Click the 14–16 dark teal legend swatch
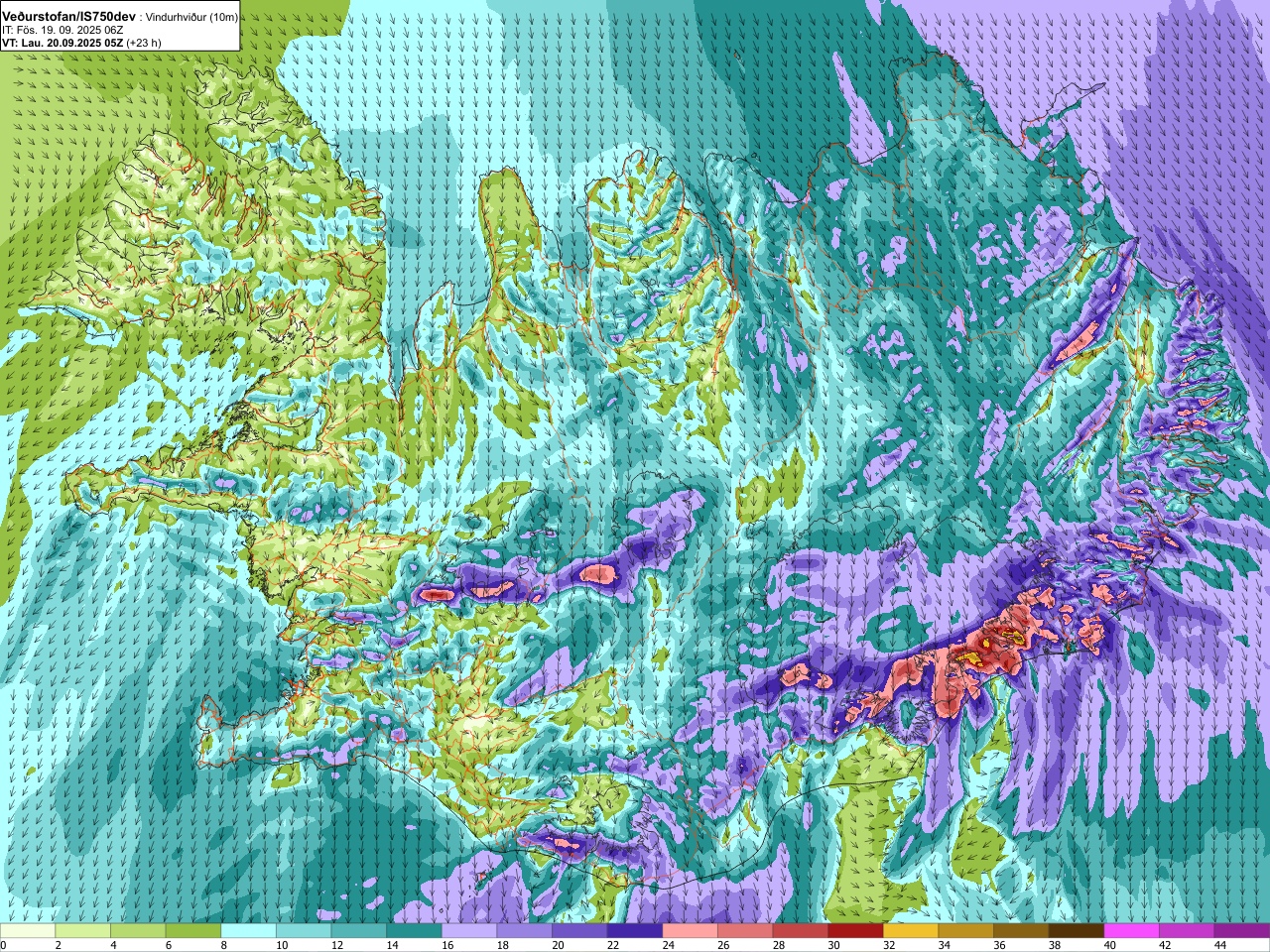 414,931
